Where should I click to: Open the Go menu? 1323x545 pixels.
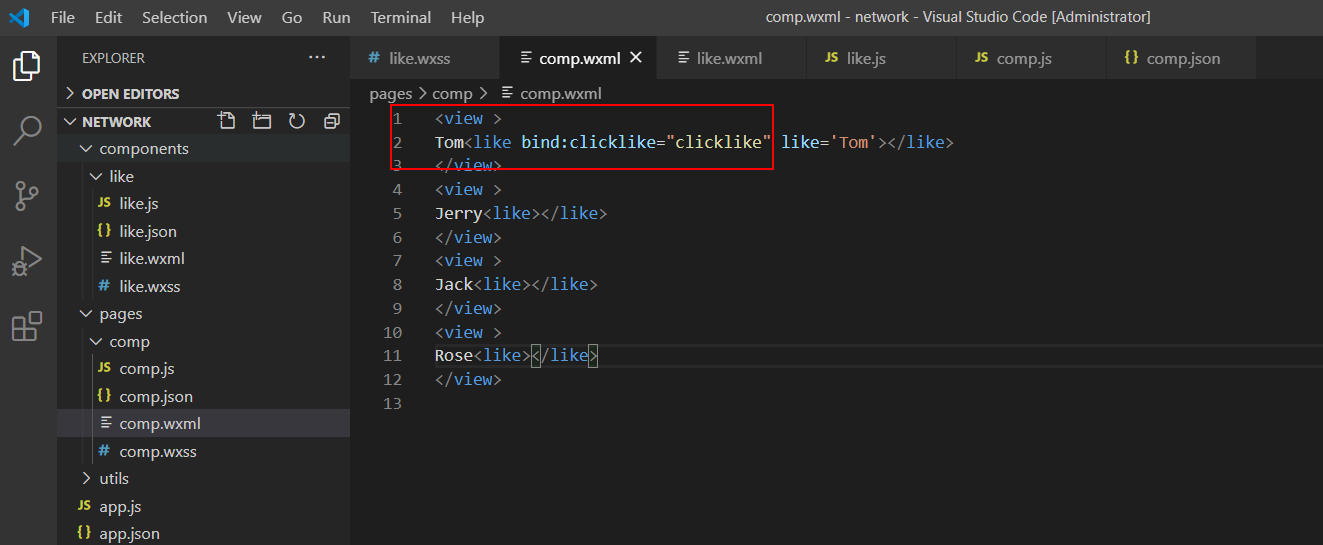292,17
